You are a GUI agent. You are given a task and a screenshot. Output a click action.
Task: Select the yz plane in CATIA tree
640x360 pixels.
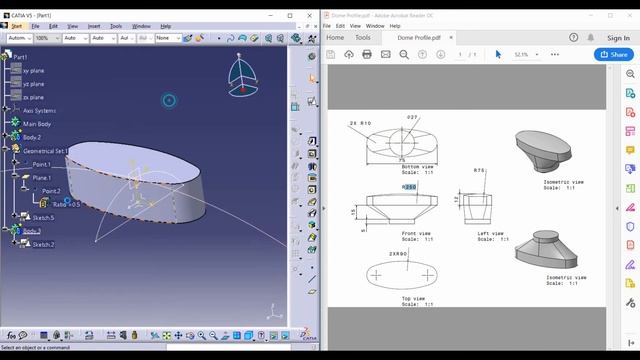[x=33, y=84]
